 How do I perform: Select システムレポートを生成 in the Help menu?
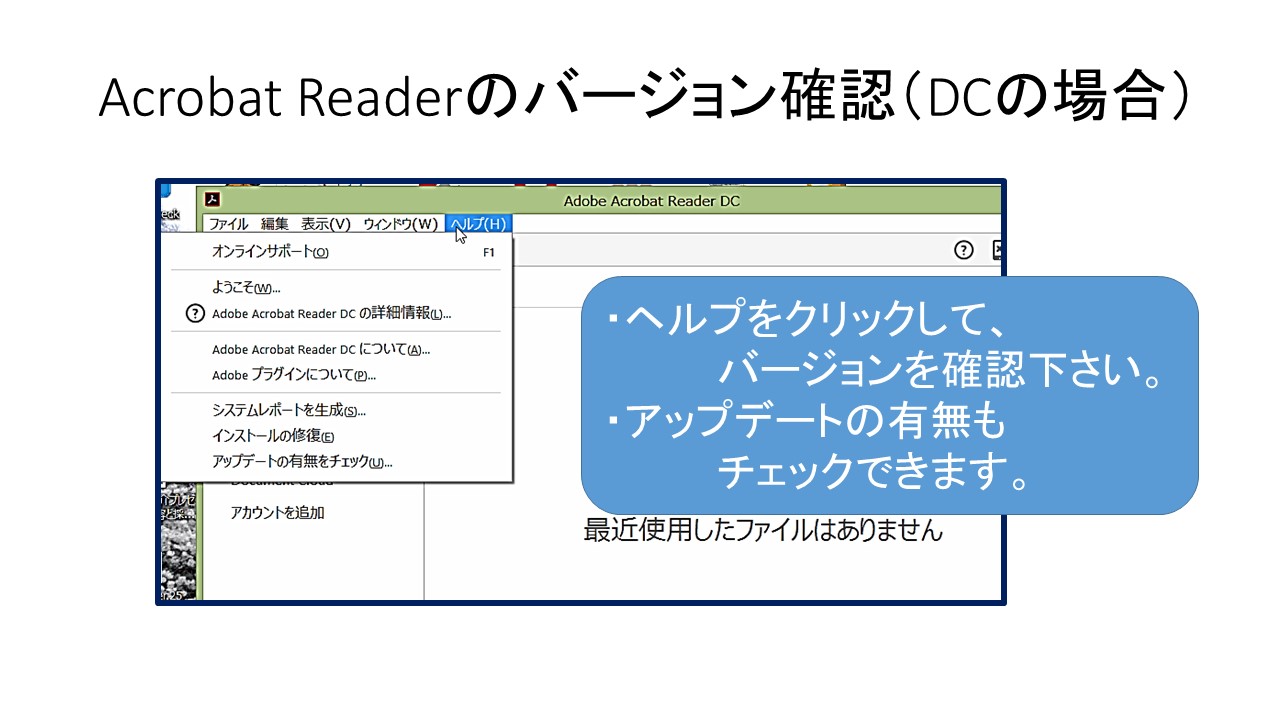tap(337, 410)
